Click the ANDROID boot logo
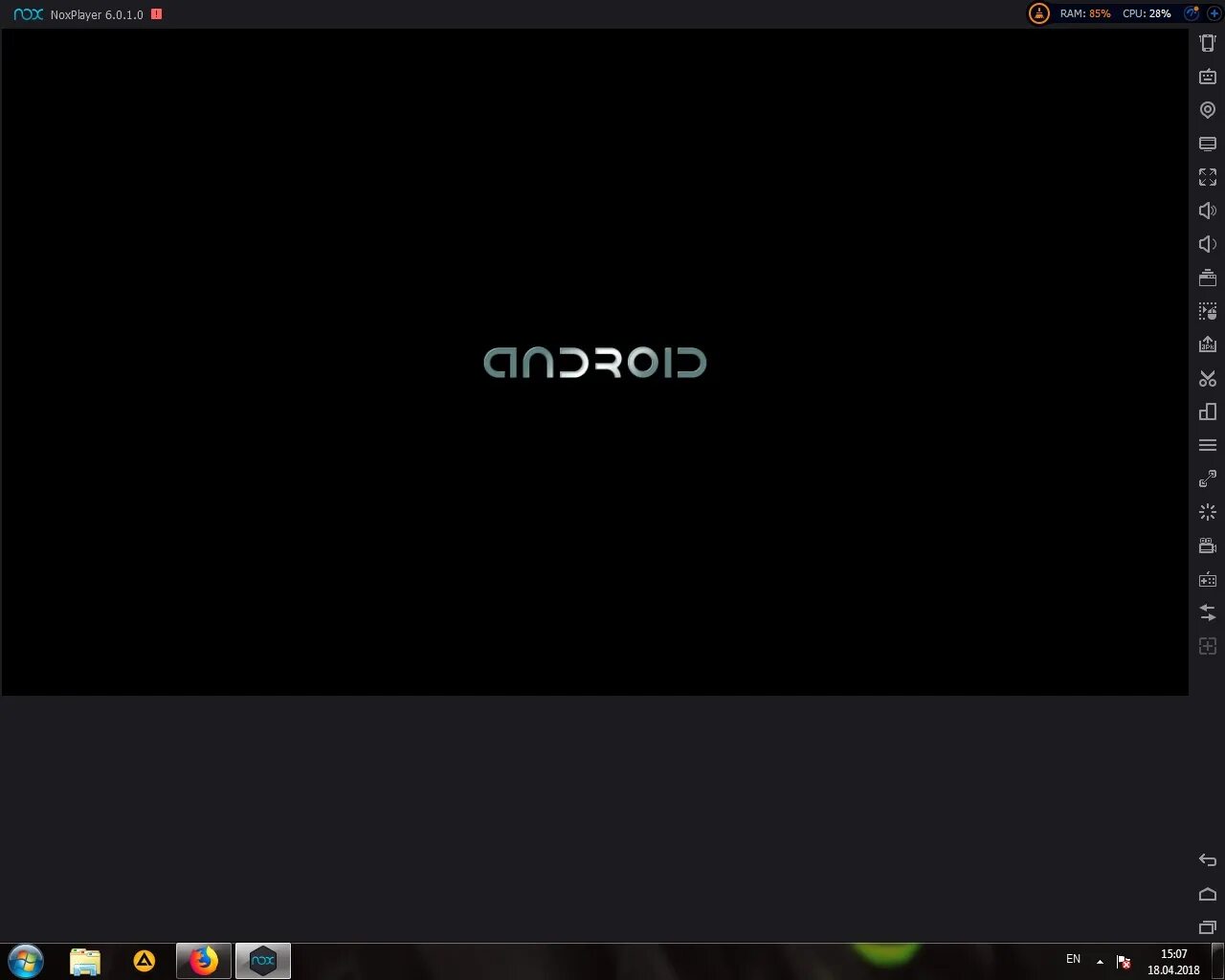Image resolution: width=1225 pixels, height=980 pixels. click(x=595, y=363)
